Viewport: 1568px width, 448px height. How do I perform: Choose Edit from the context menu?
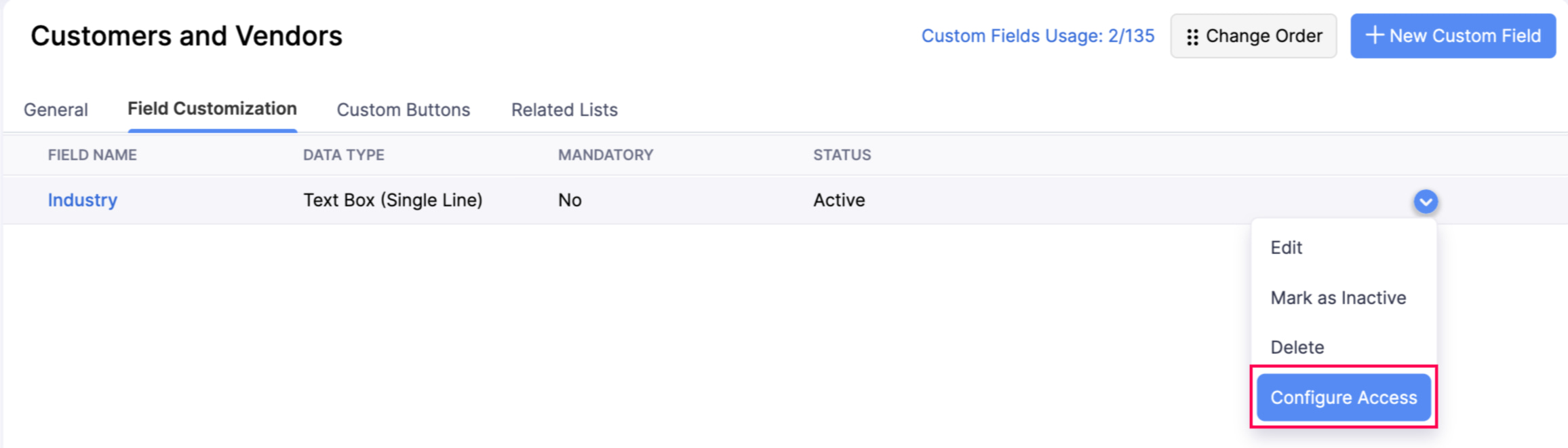(x=1286, y=247)
